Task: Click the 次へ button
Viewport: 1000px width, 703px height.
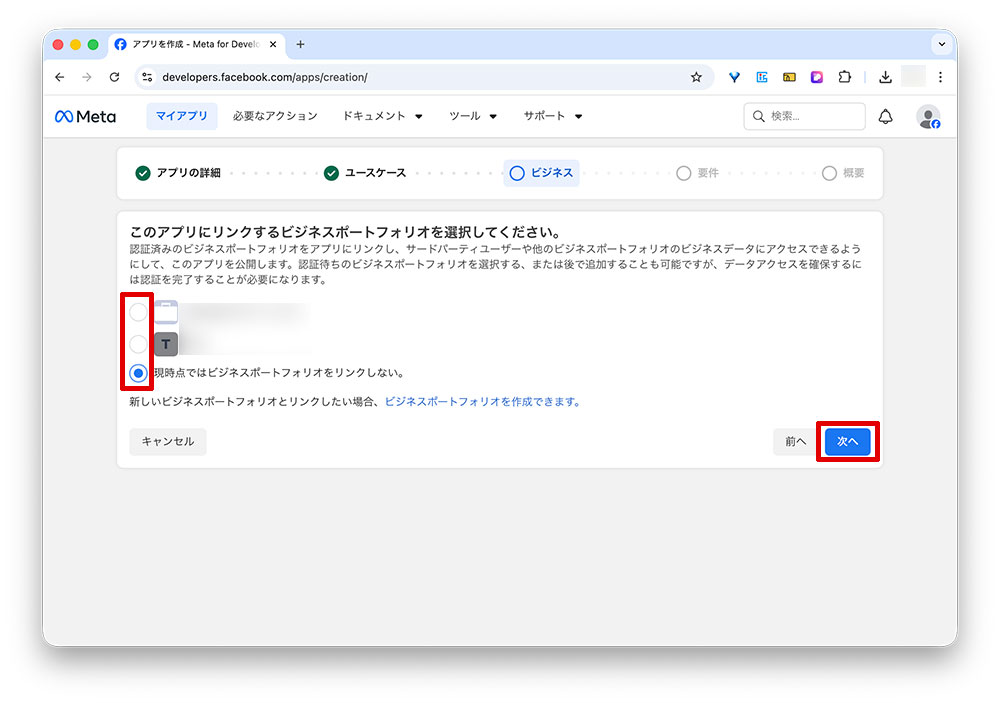Action: (x=847, y=441)
